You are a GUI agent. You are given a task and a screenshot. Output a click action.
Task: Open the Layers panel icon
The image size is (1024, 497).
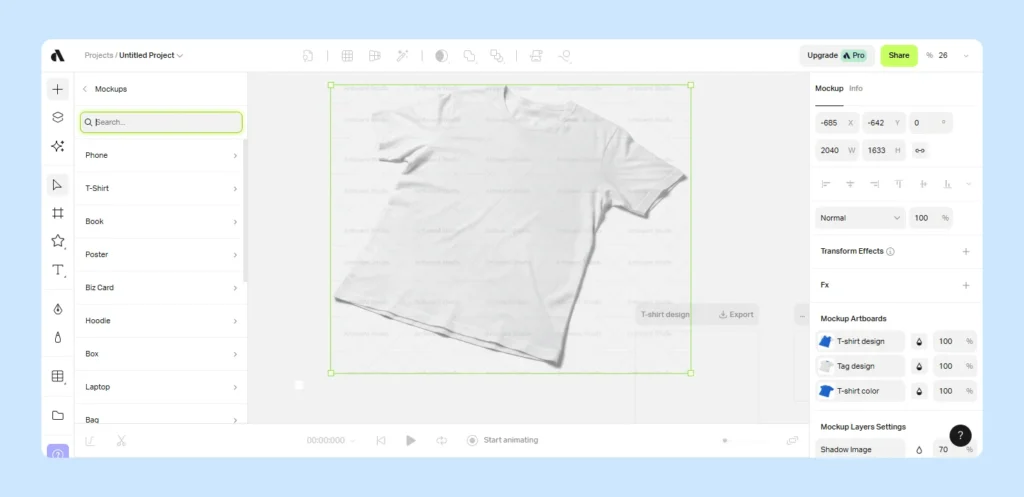58,118
